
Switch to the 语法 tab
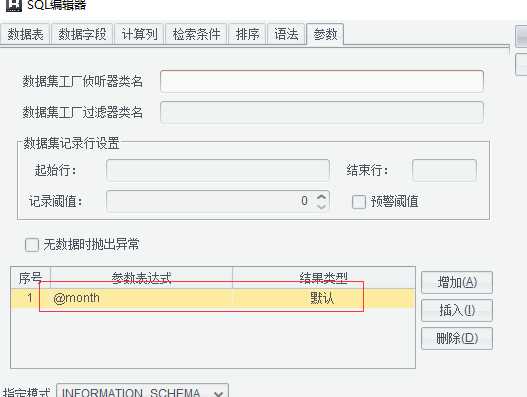click(x=286, y=34)
